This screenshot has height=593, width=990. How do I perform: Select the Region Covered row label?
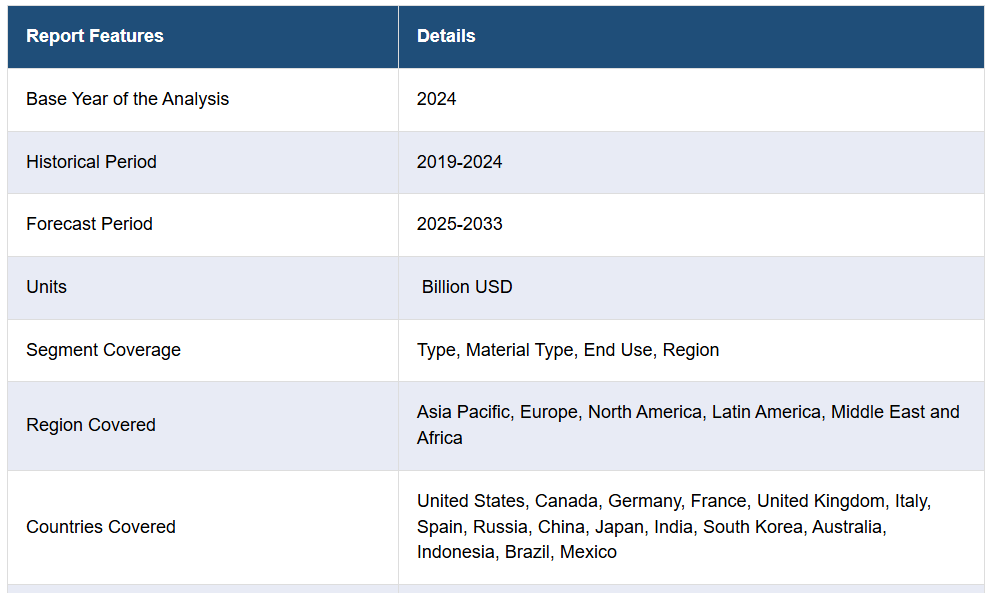tap(91, 425)
